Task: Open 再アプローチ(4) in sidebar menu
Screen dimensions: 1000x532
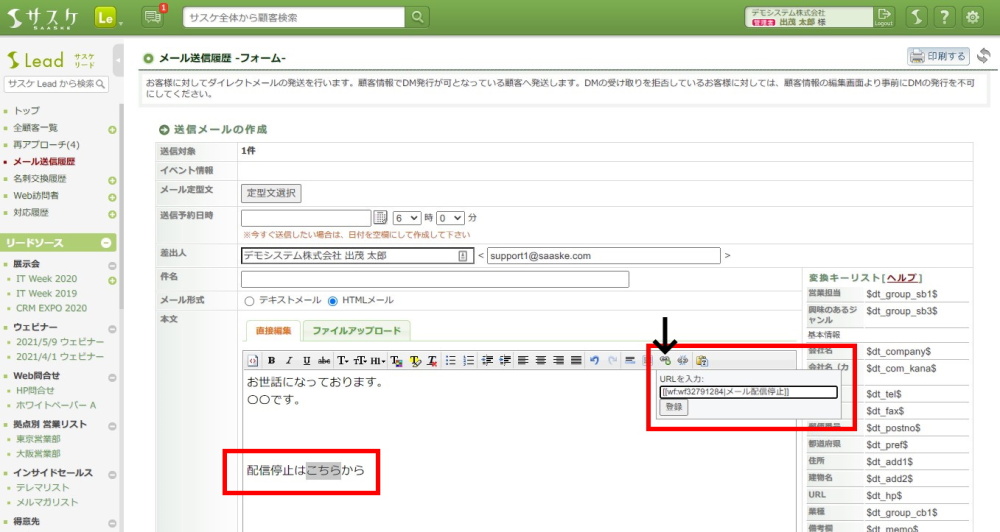Action: pyautogui.click(x=47, y=145)
